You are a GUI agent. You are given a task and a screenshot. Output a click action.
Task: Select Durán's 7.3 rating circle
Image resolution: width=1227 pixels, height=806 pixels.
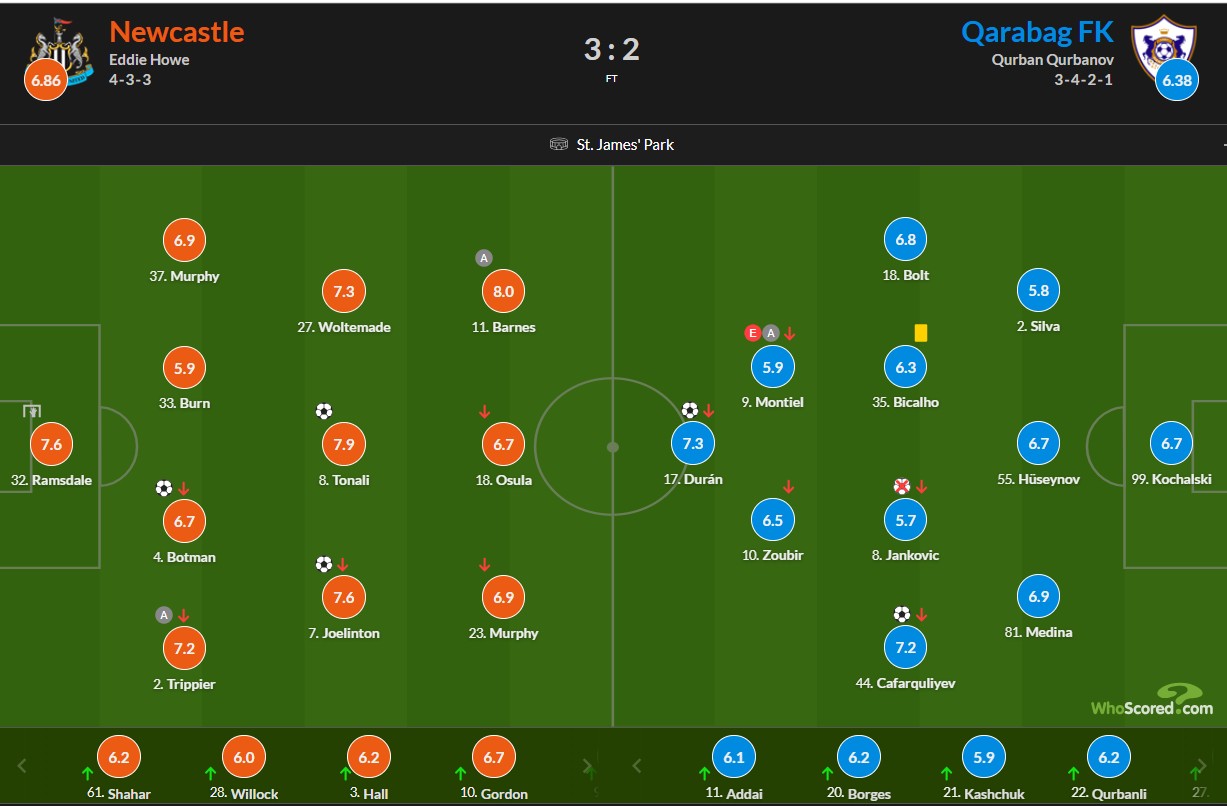692,444
